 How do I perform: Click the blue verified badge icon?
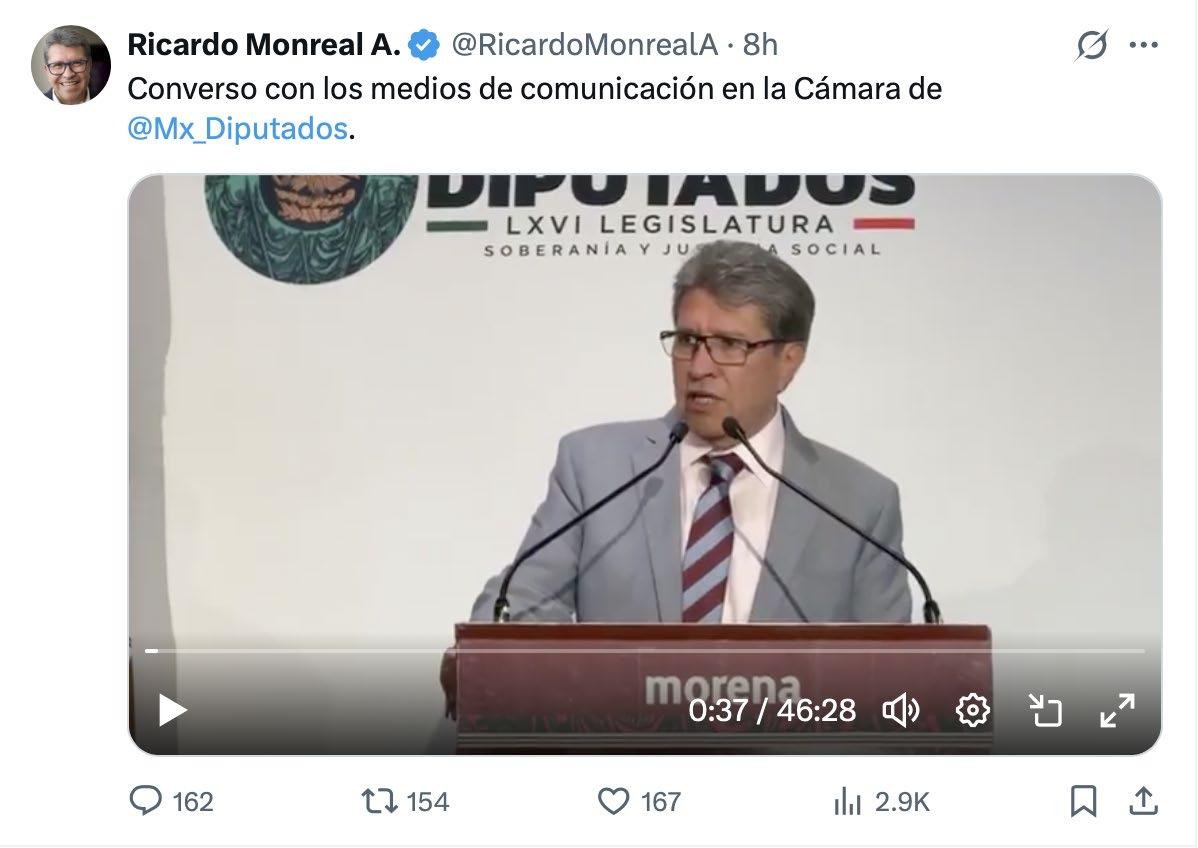pyautogui.click(x=424, y=45)
